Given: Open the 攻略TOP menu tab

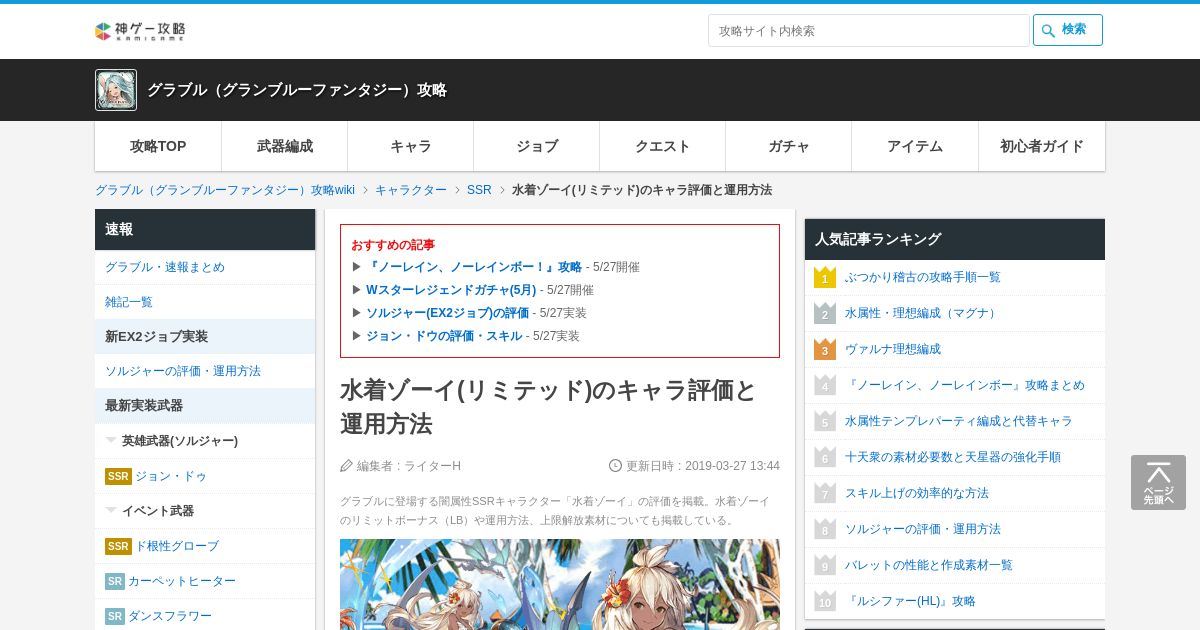Looking at the screenshot, I should (x=158, y=146).
